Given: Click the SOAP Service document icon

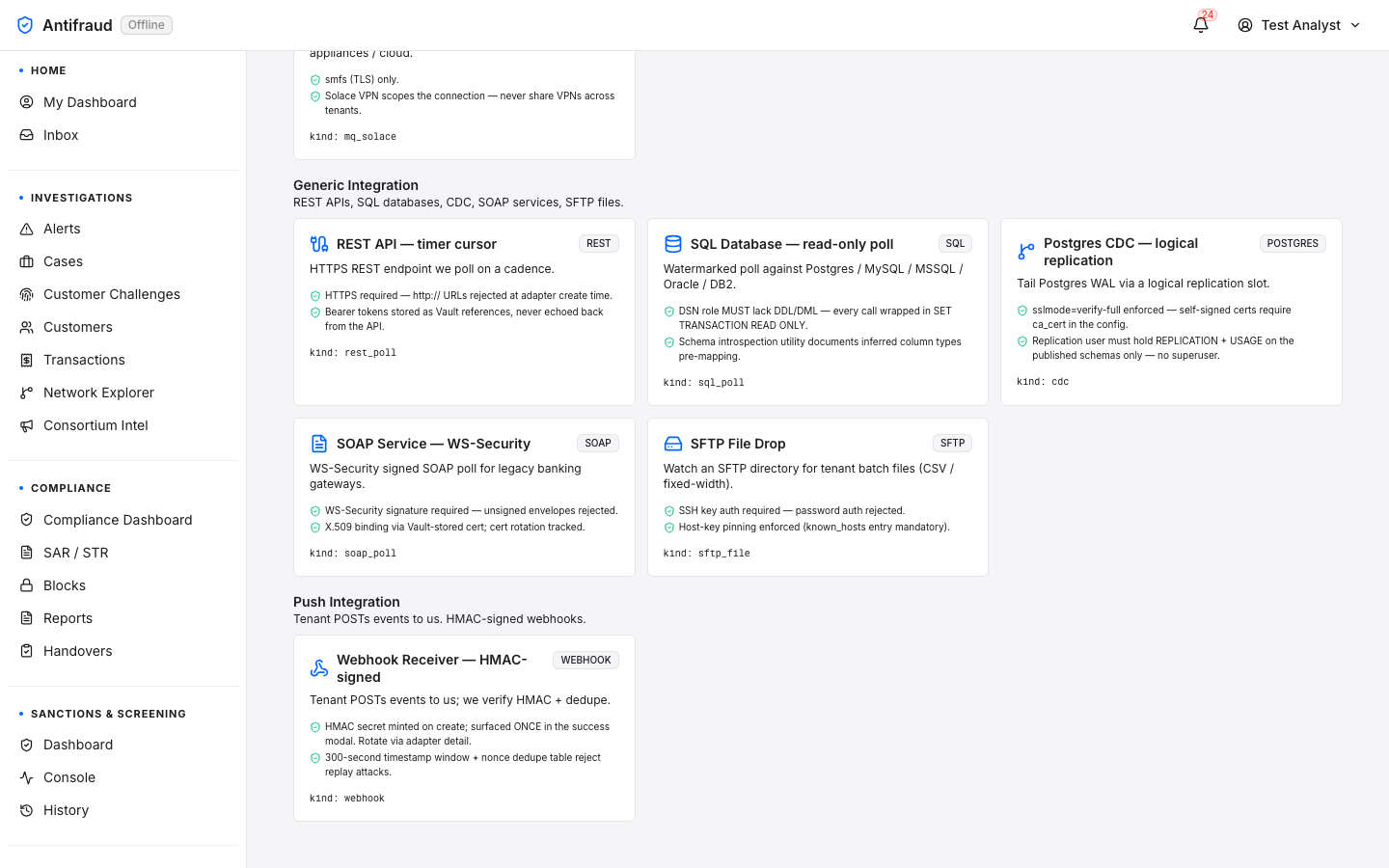Looking at the screenshot, I should pos(319,444).
